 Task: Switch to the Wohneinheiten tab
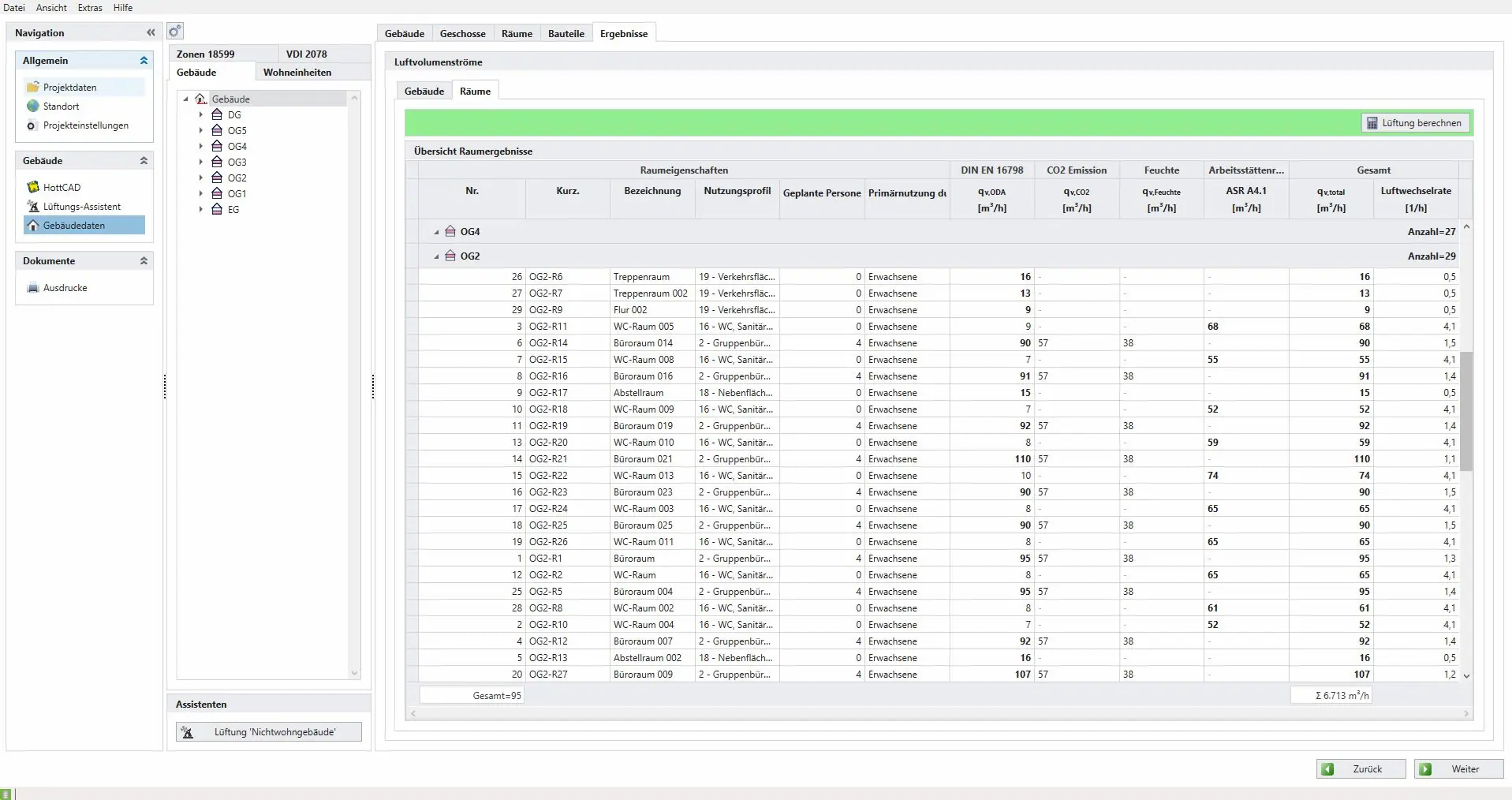tap(297, 72)
